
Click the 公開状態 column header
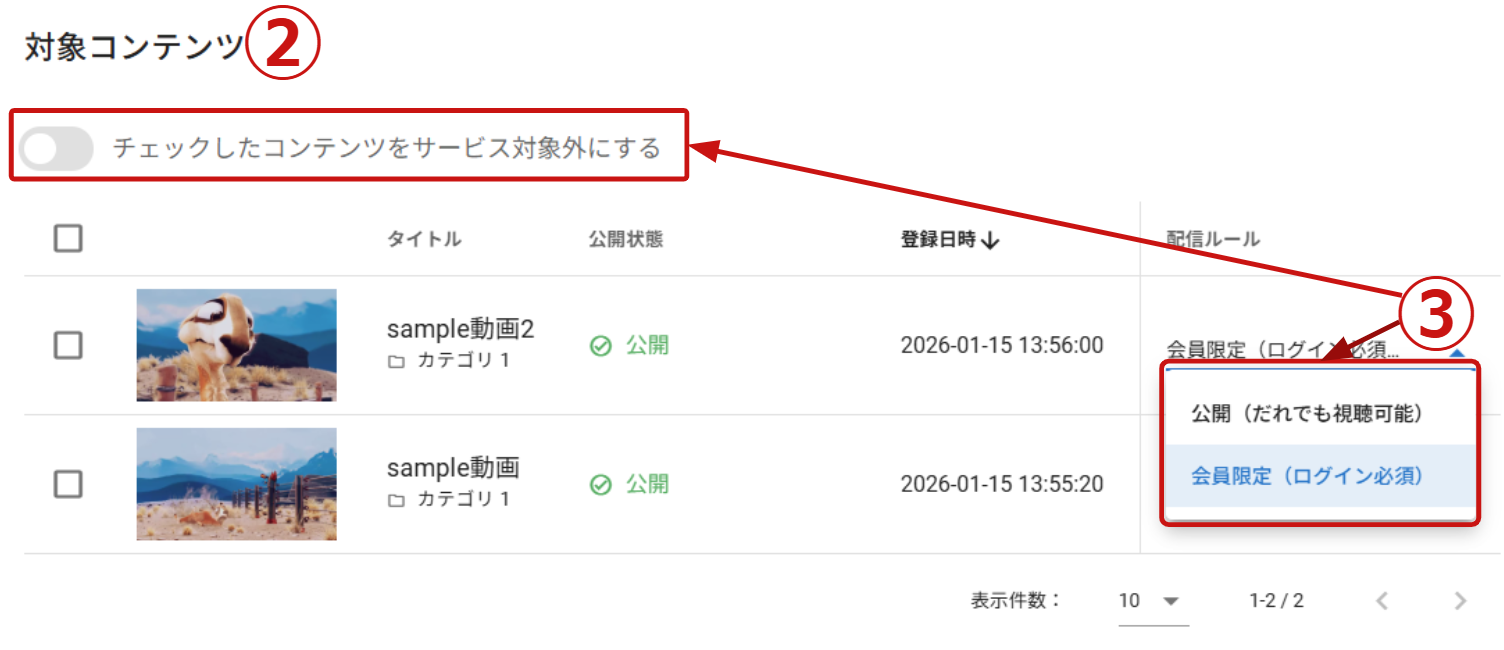coord(626,240)
